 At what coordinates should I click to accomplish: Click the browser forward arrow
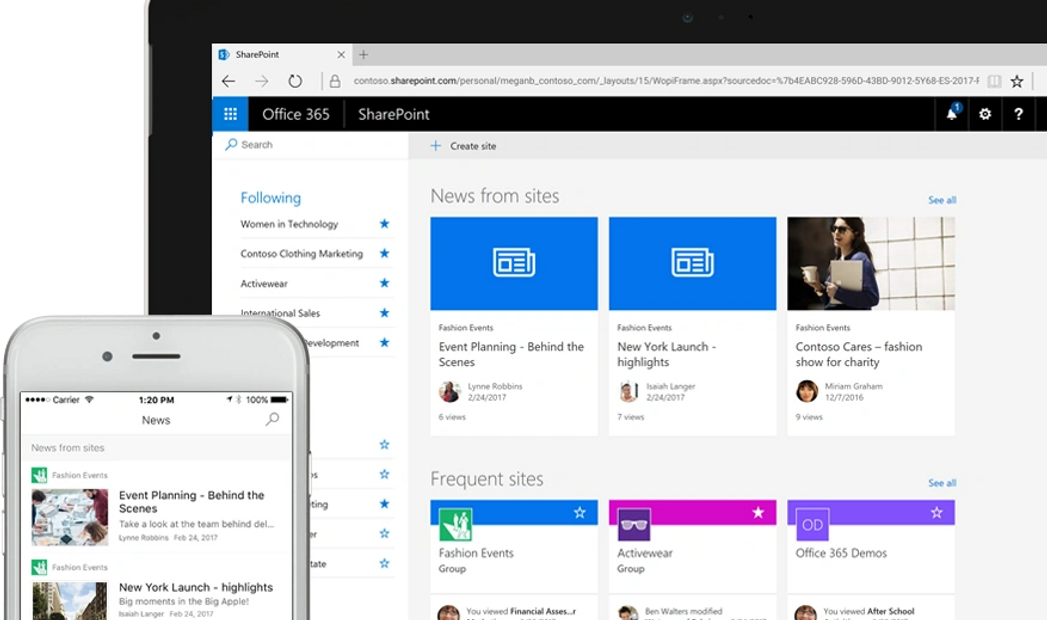point(261,81)
